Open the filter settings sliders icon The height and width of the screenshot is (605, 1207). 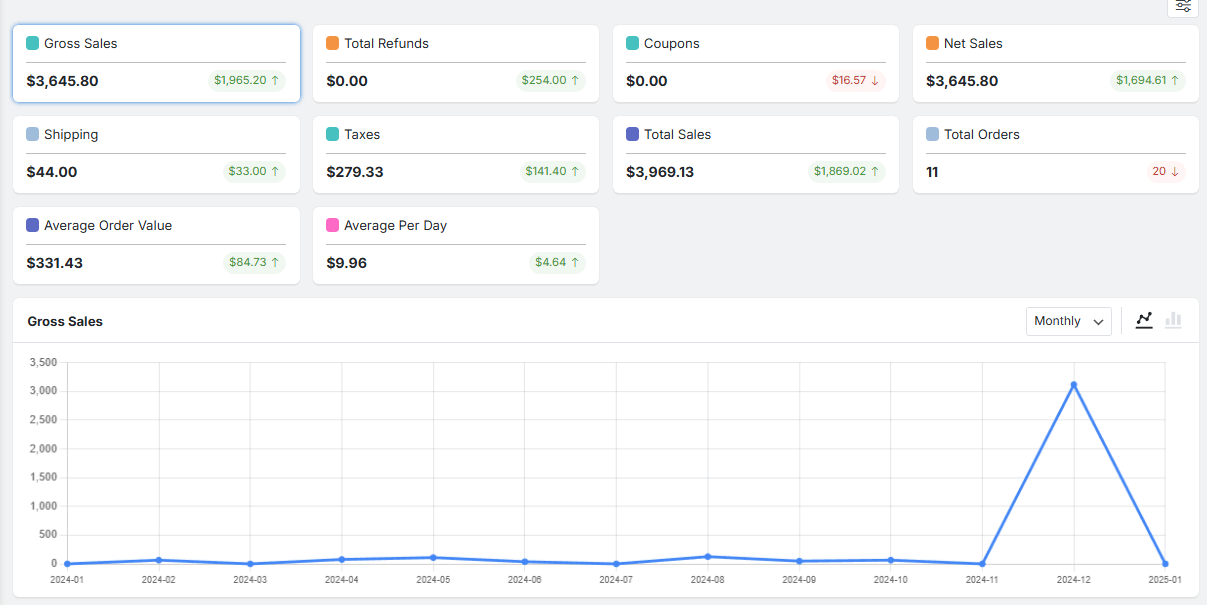click(1183, 6)
